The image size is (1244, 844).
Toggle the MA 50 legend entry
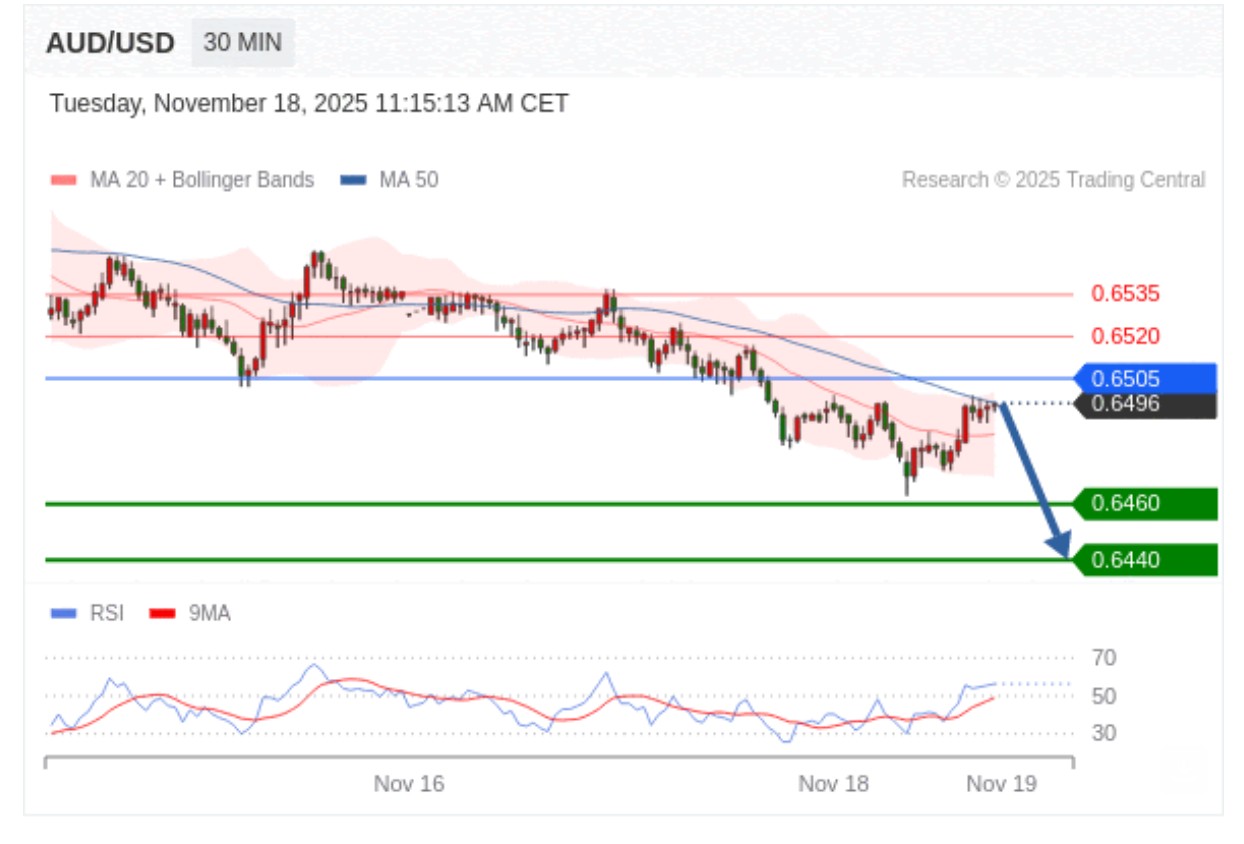[x=389, y=180]
